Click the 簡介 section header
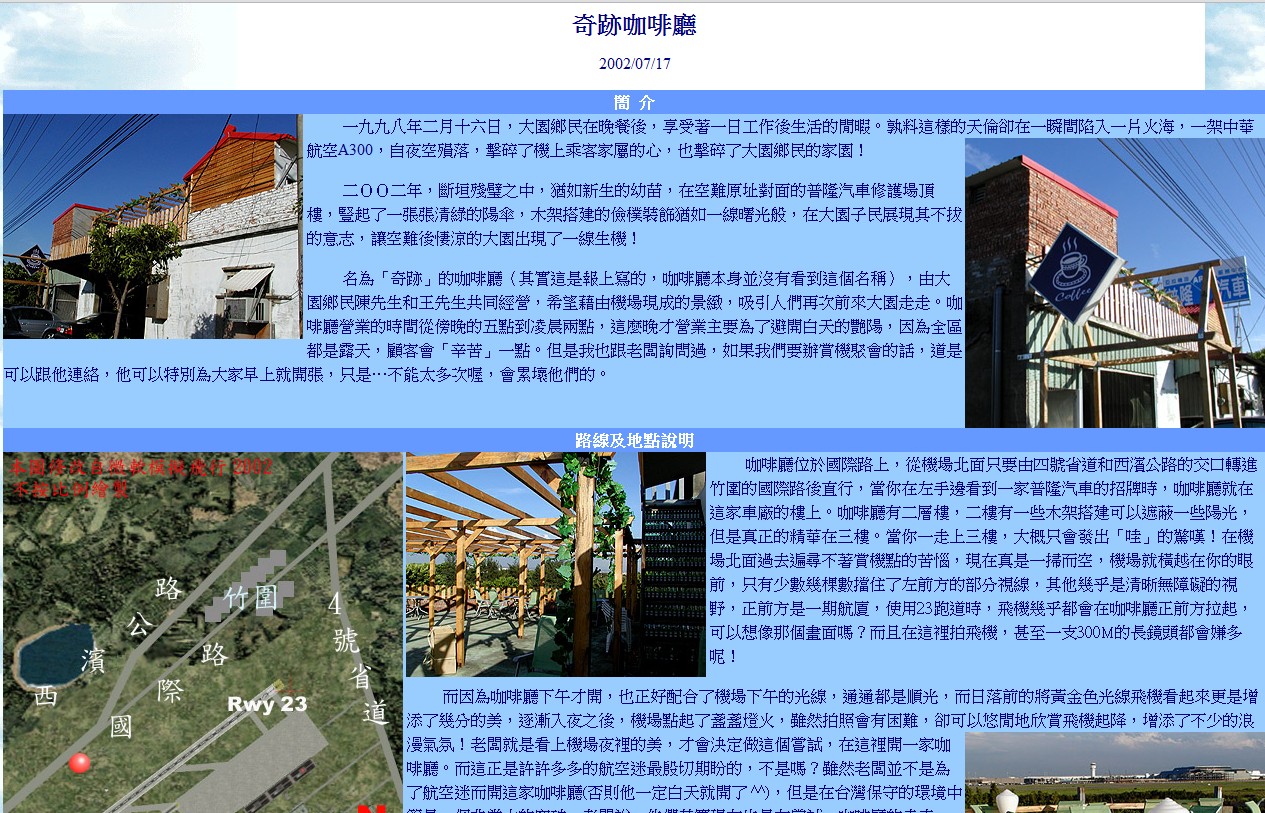The width and height of the screenshot is (1265, 813). pos(634,102)
